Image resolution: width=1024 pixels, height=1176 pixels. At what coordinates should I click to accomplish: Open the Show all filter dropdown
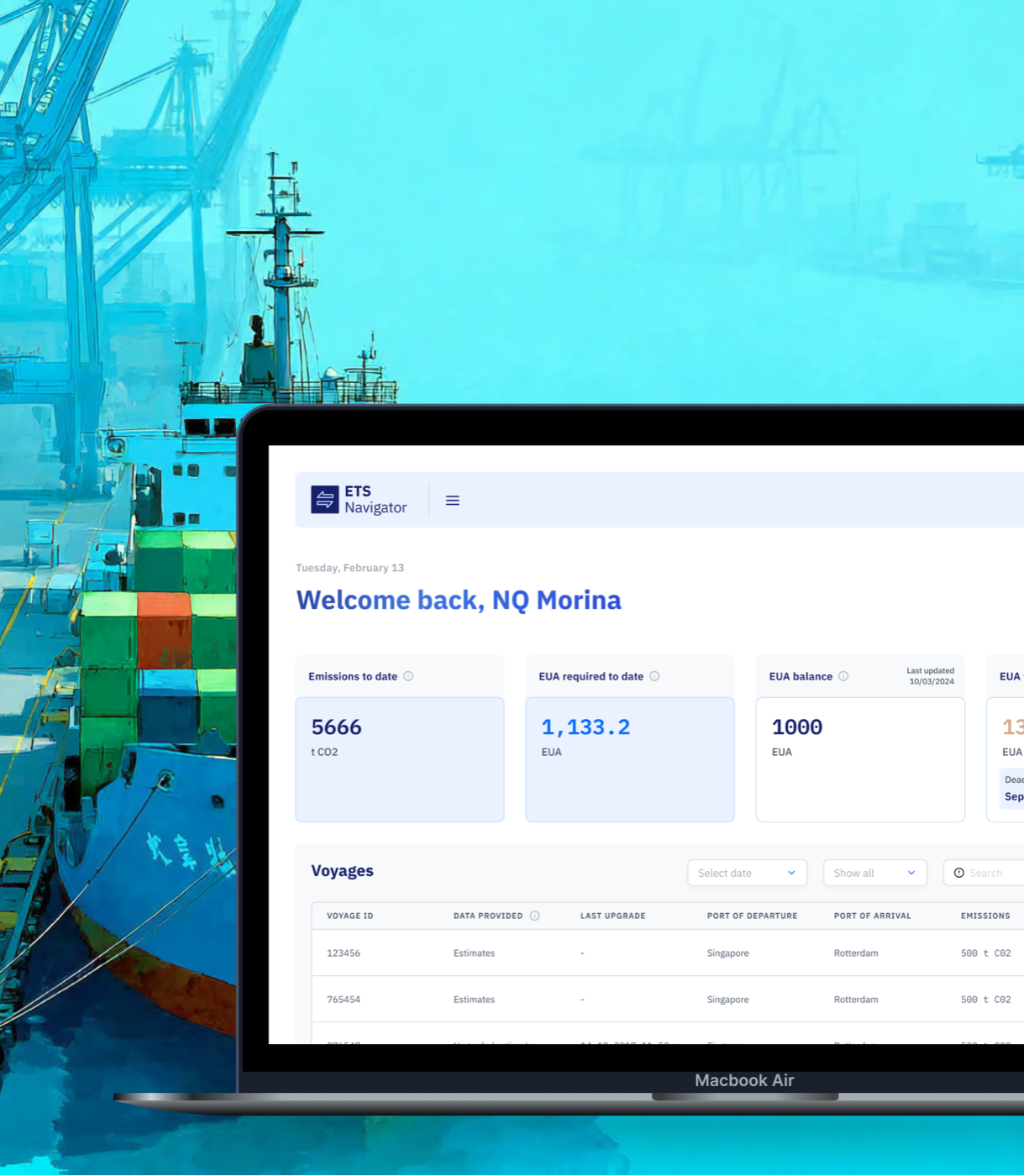point(874,873)
